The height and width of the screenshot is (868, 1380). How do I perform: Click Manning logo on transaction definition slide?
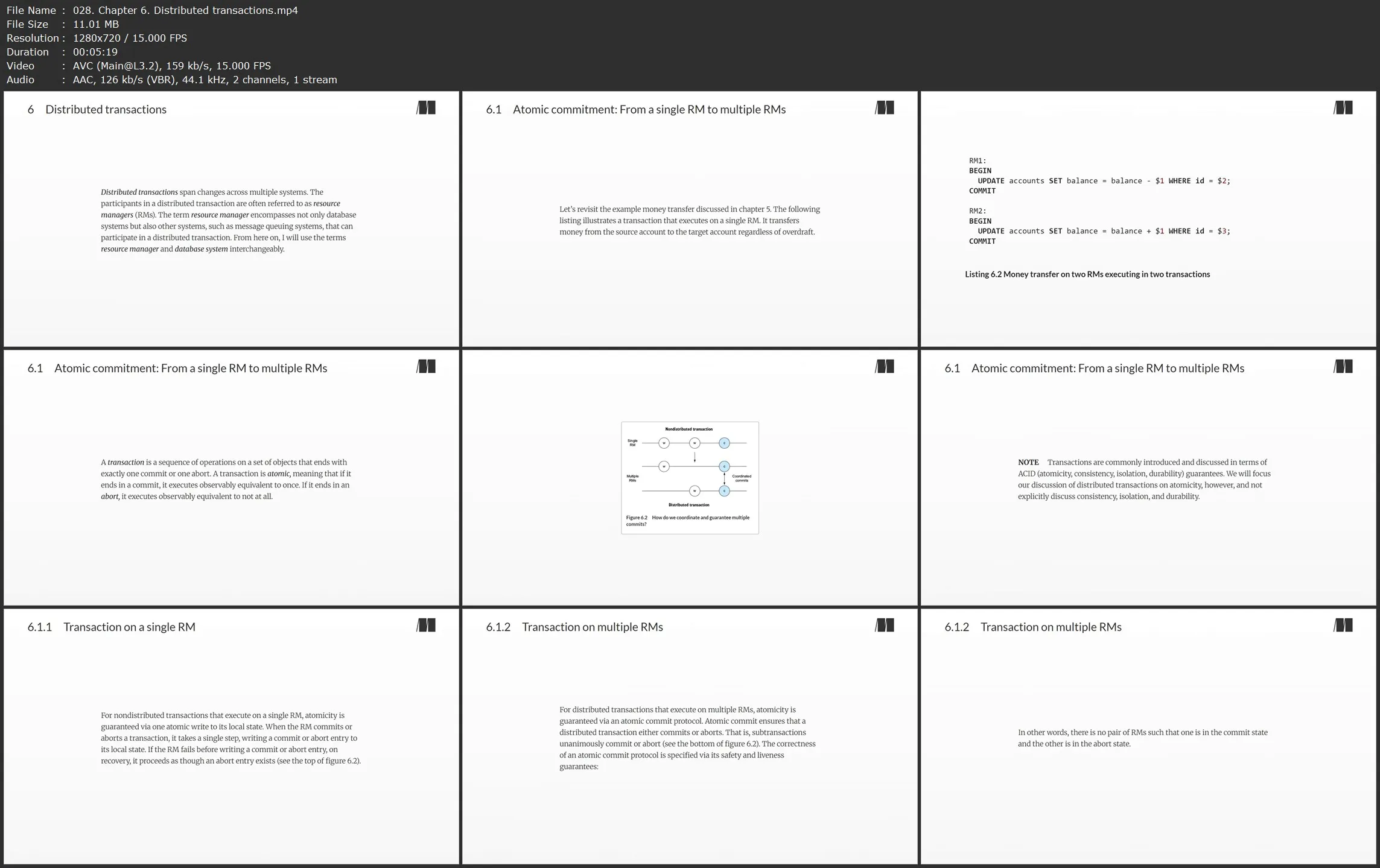(x=426, y=367)
